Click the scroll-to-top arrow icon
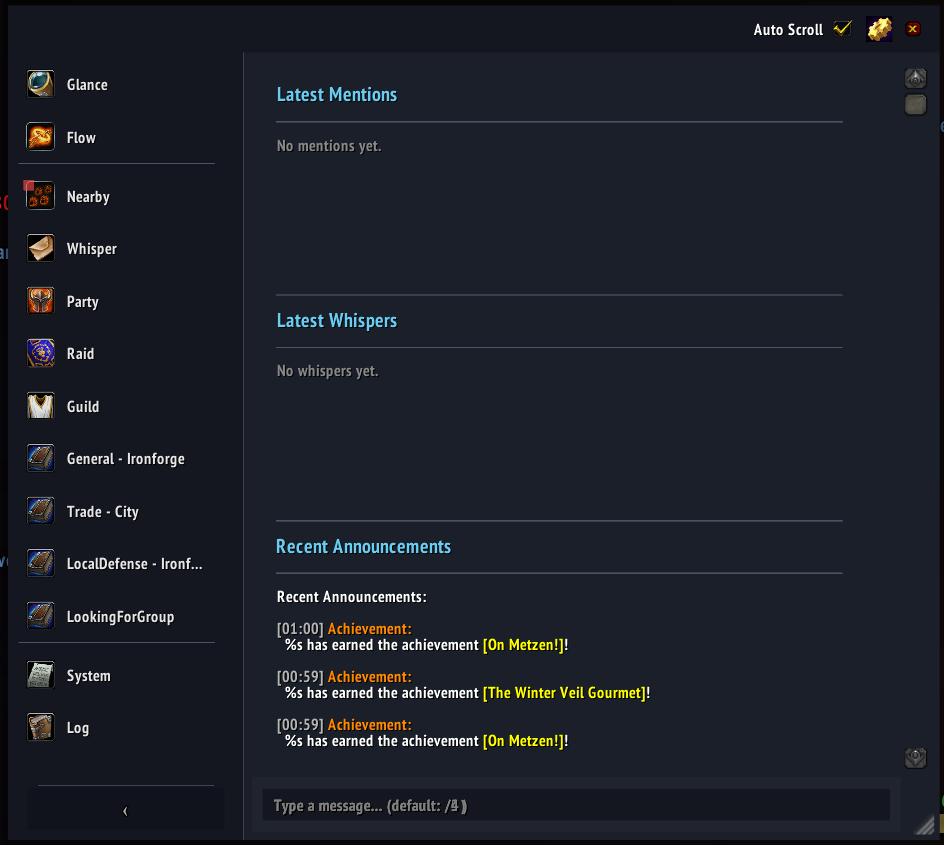 (915, 77)
